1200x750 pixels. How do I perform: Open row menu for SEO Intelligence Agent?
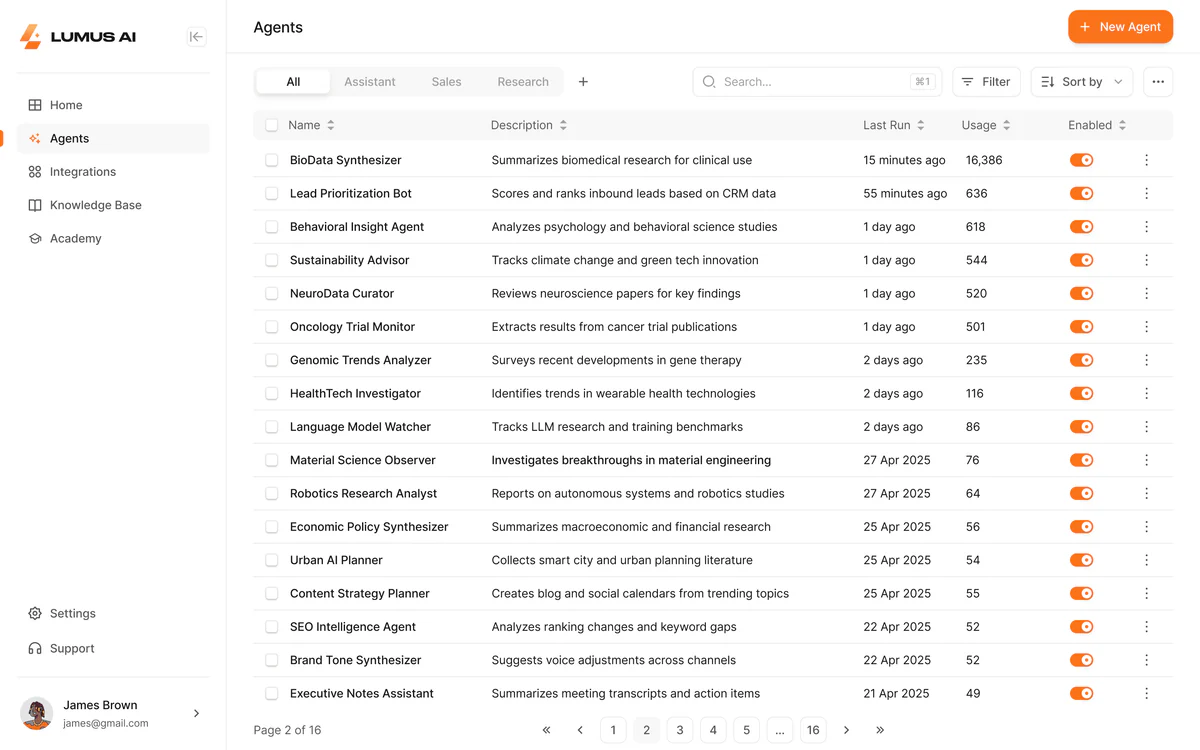point(1146,627)
